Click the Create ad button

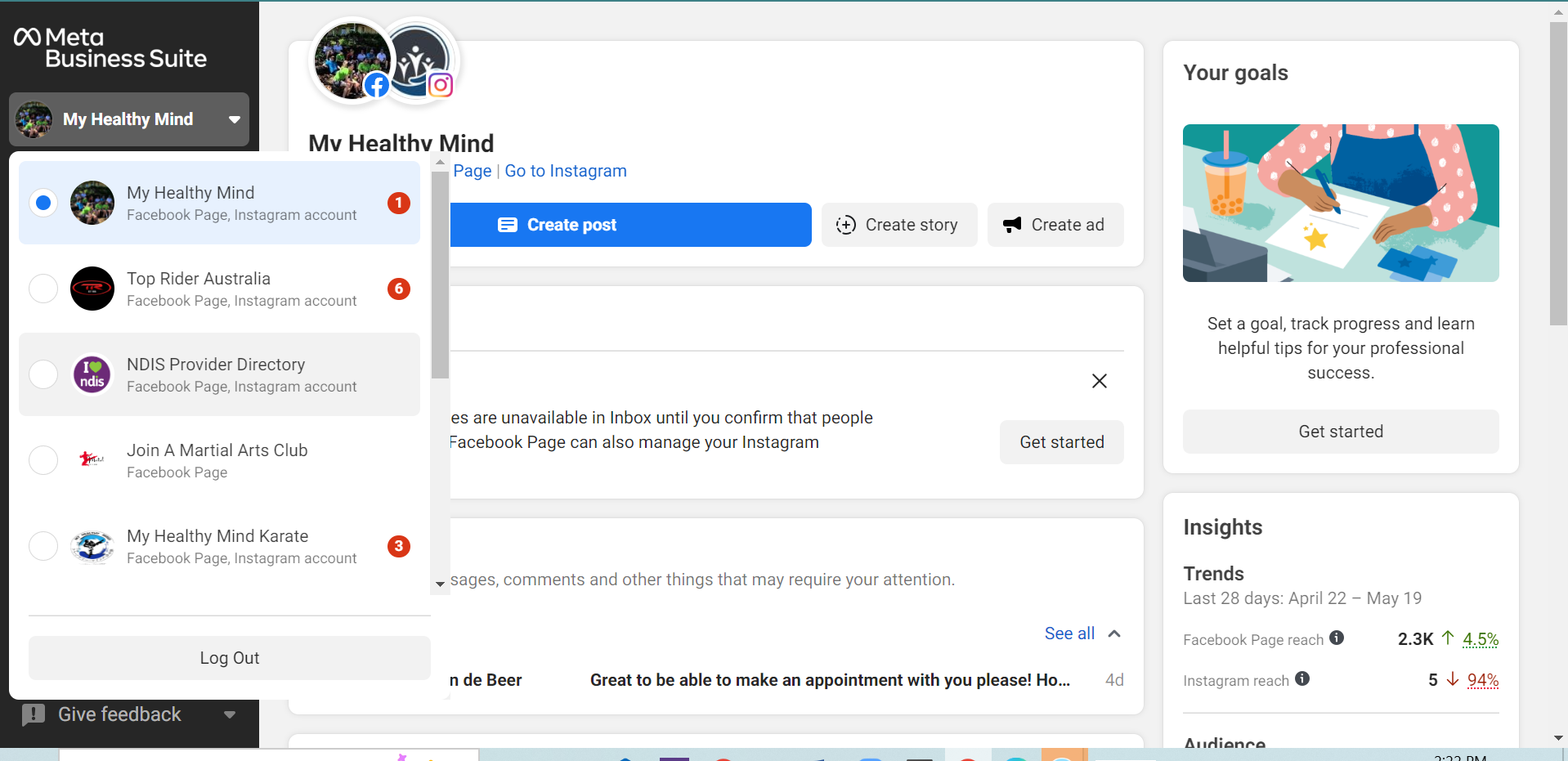coord(1055,225)
